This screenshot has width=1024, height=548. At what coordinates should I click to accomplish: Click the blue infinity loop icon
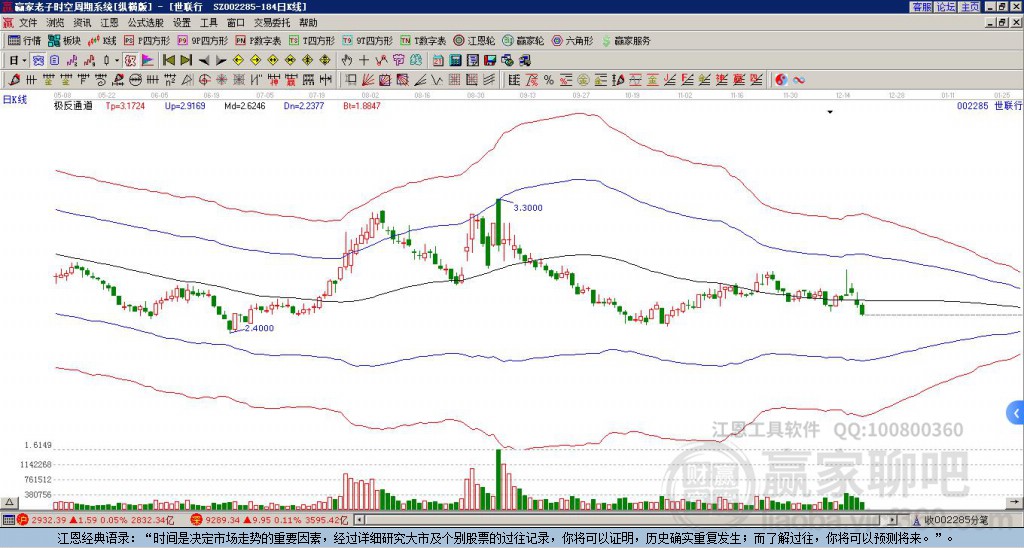(799, 80)
